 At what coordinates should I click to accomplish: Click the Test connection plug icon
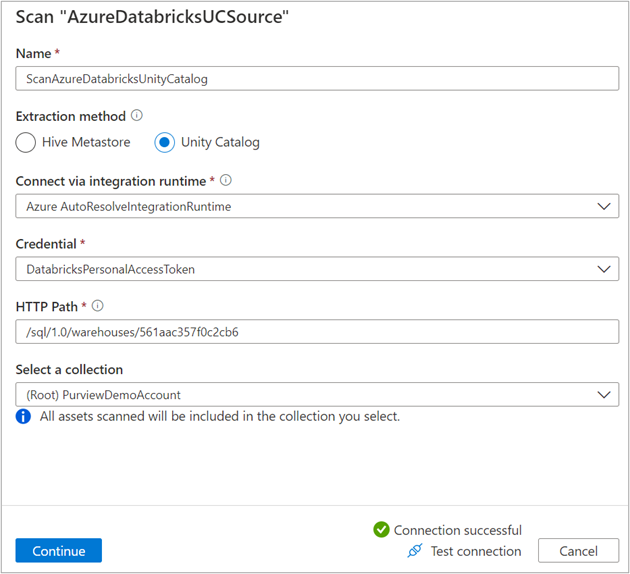415,551
